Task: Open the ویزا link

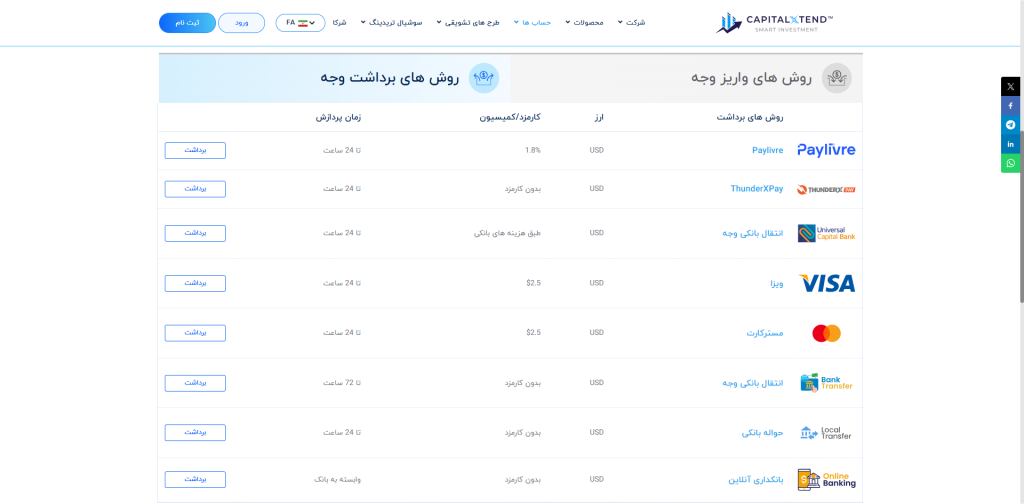Action: click(776, 283)
